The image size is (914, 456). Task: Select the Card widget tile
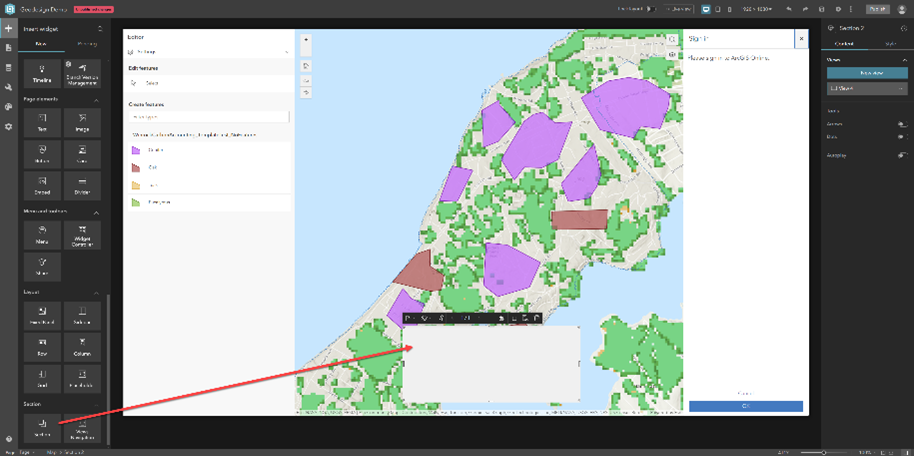click(82, 154)
